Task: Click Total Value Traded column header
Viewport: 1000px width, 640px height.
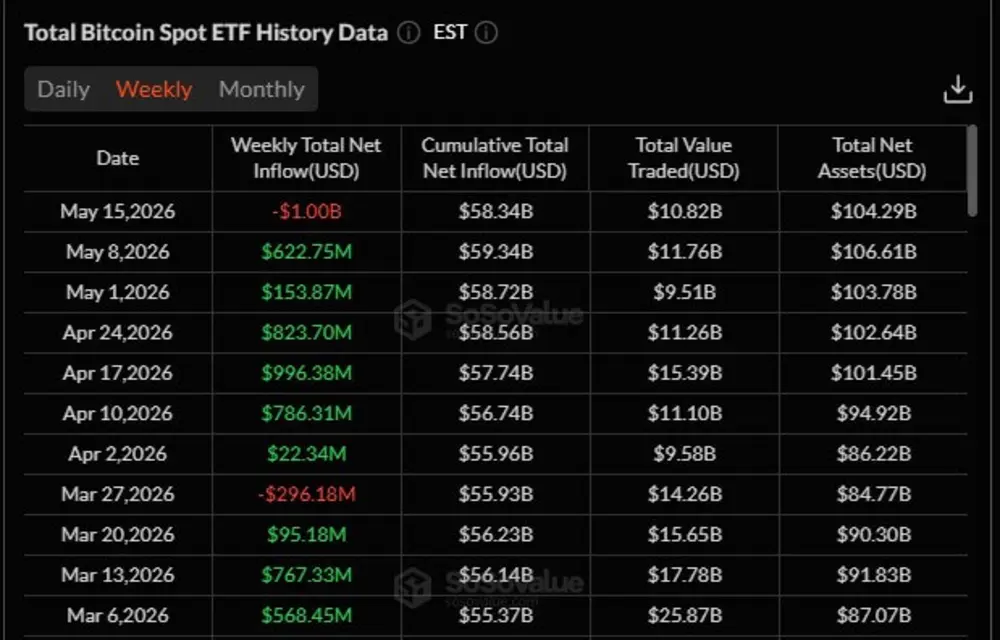Action: click(x=684, y=158)
